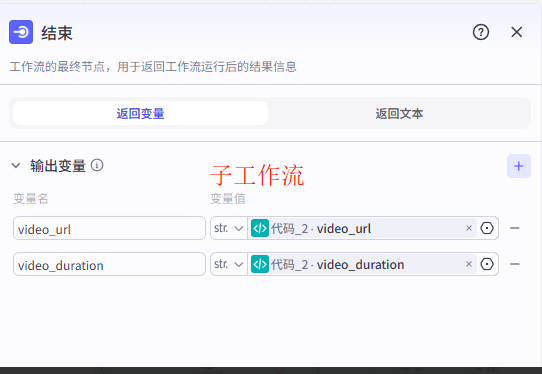Click the code icon in 代码_2 · video_duration
The image size is (542, 374).
(x=260, y=264)
